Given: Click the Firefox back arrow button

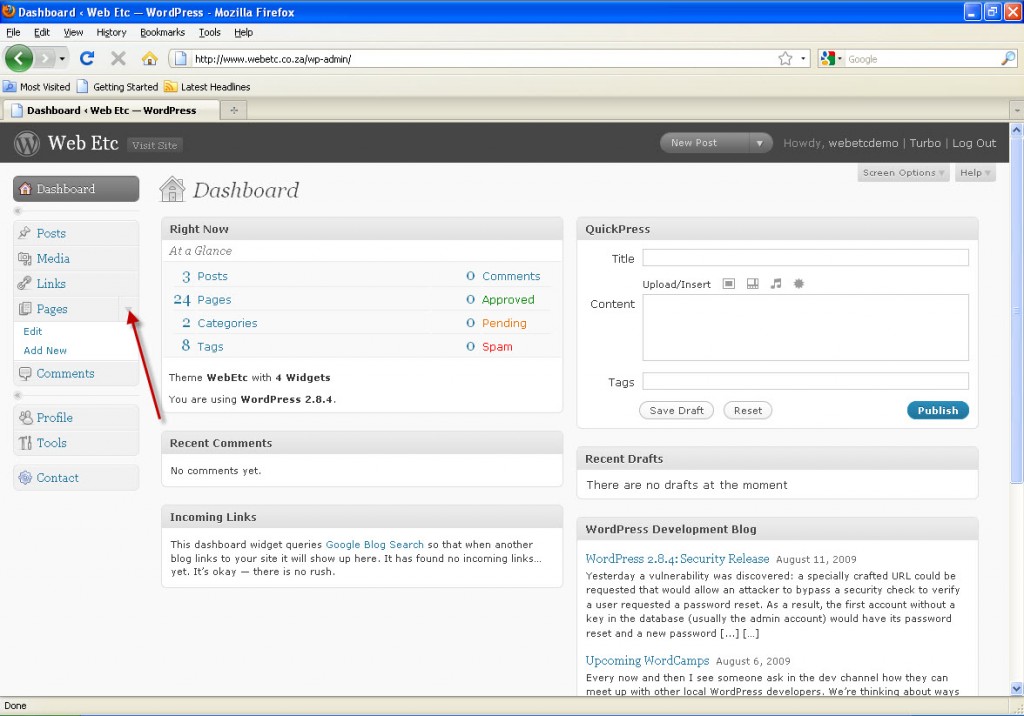Looking at the screenshot, I should click(19, 59).
